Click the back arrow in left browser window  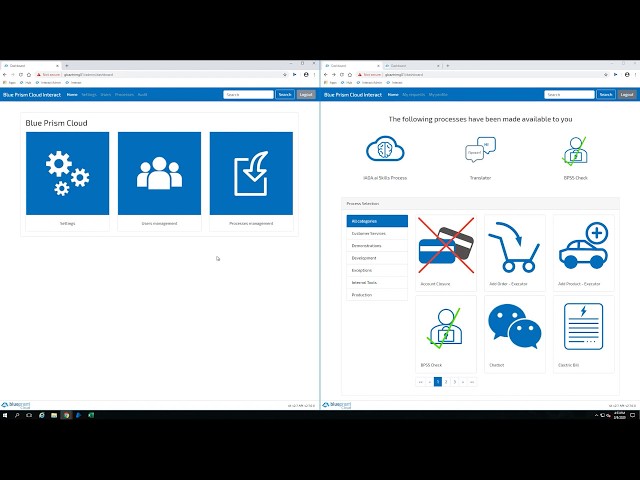[x=4, y=75]
